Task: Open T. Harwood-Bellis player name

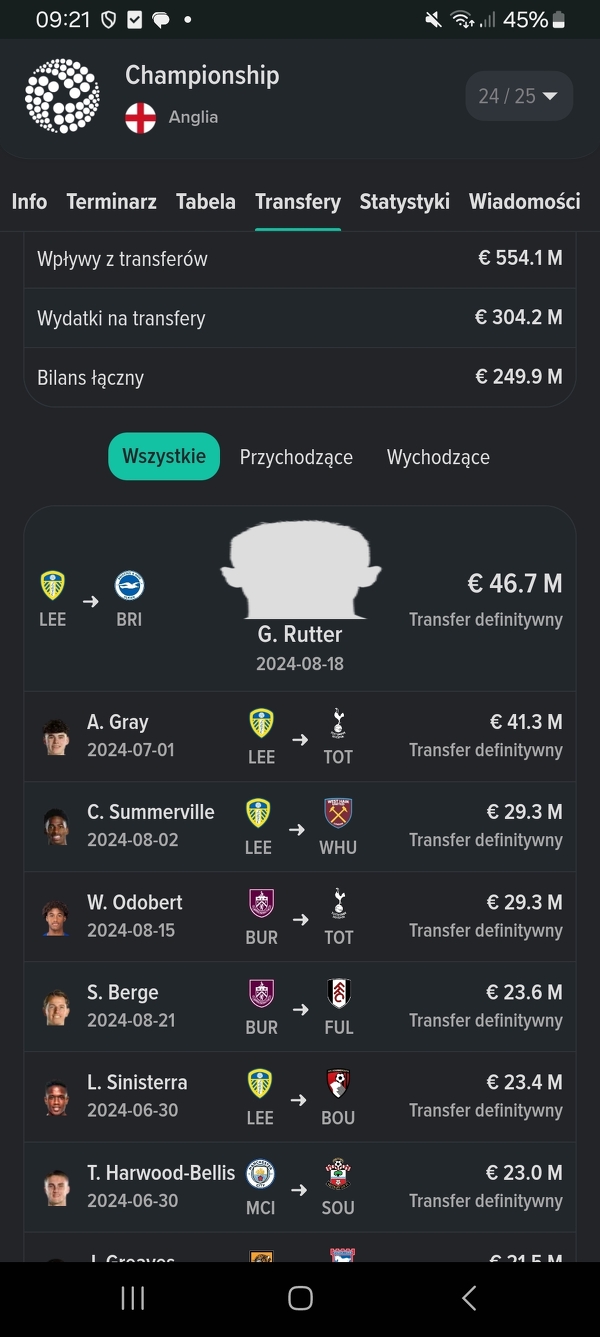Action: click(x=161, y=1172)
